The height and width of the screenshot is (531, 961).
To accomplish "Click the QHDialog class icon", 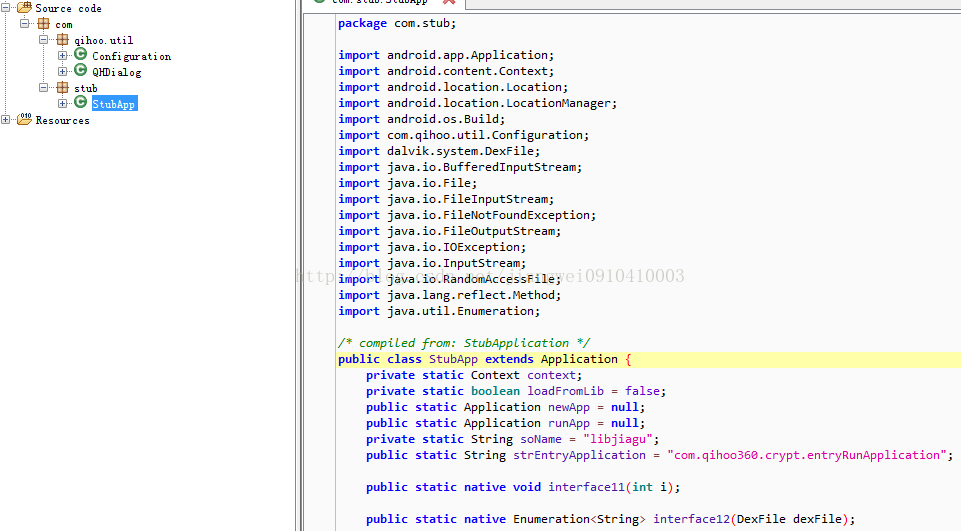I will [x=80, y=71].
